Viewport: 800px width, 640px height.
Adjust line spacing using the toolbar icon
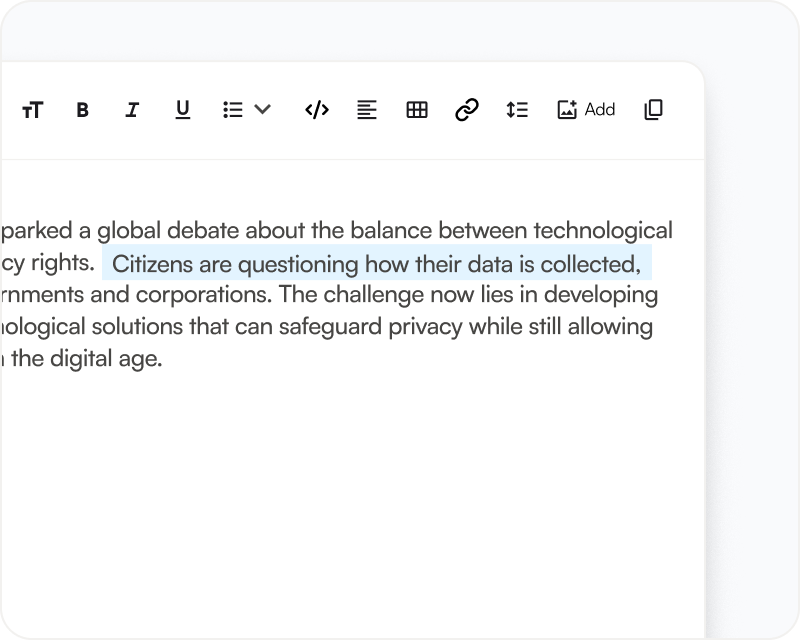pos(516,110)
